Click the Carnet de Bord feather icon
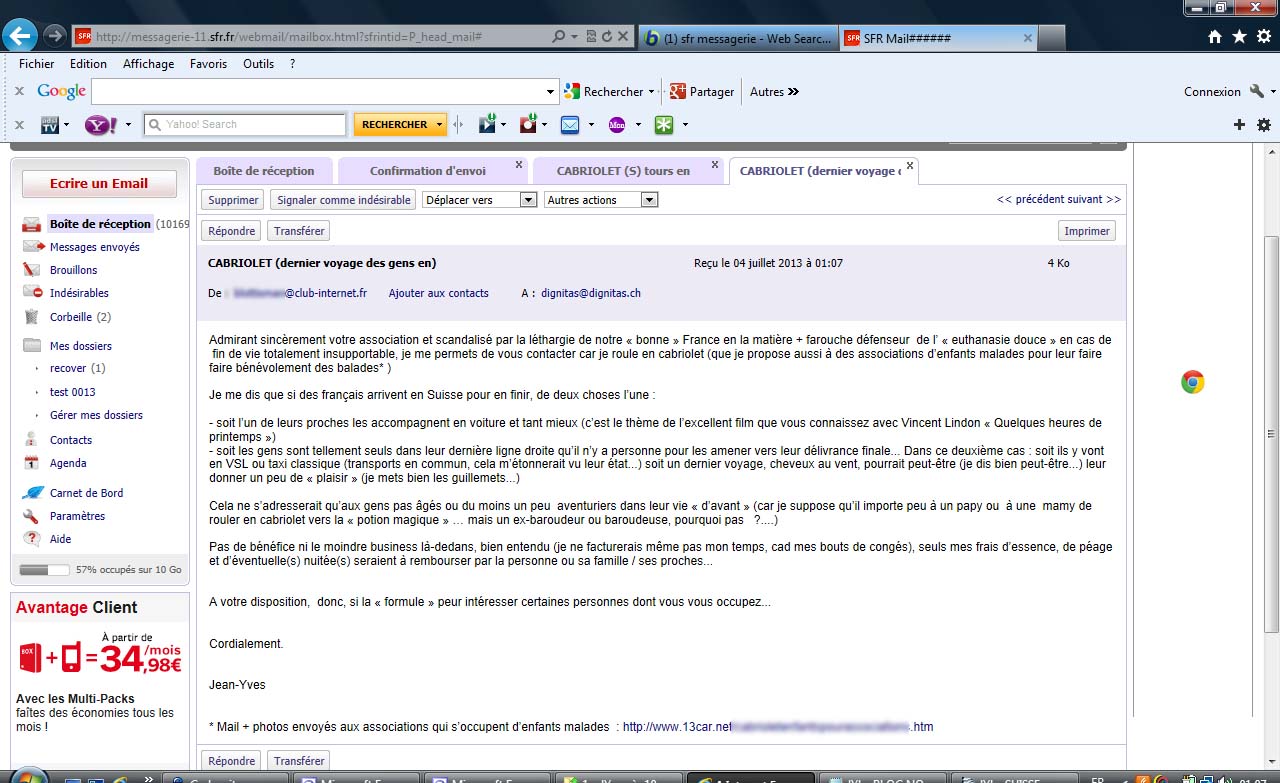Image resolution: width=1280 pixels, height=783 pixels. pos(32,493)
